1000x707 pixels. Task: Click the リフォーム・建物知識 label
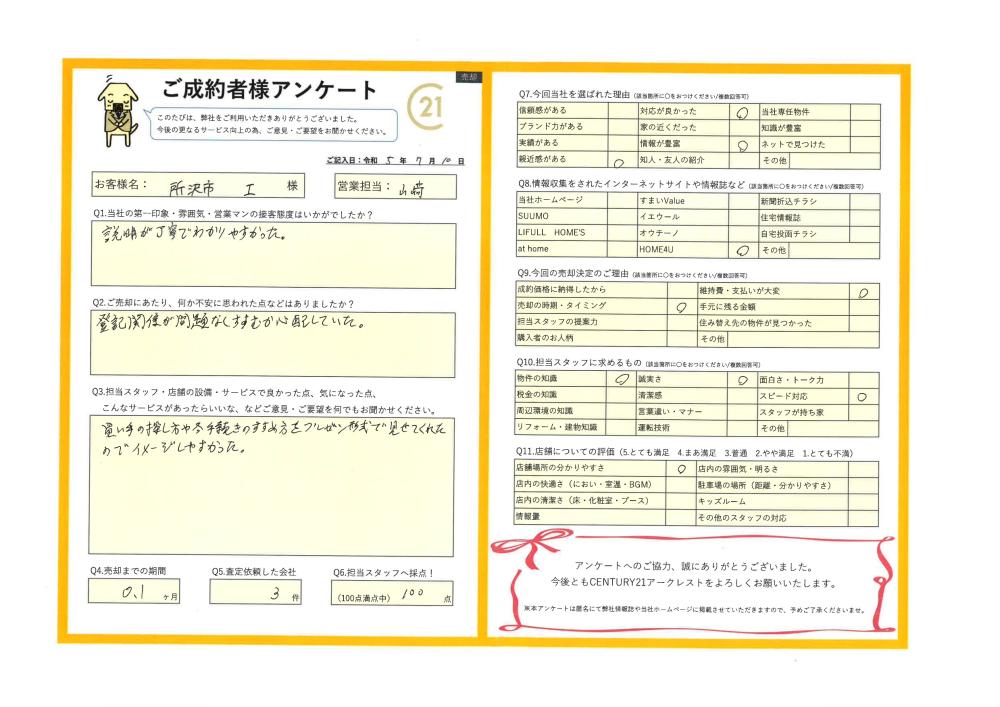coord(557,427)
